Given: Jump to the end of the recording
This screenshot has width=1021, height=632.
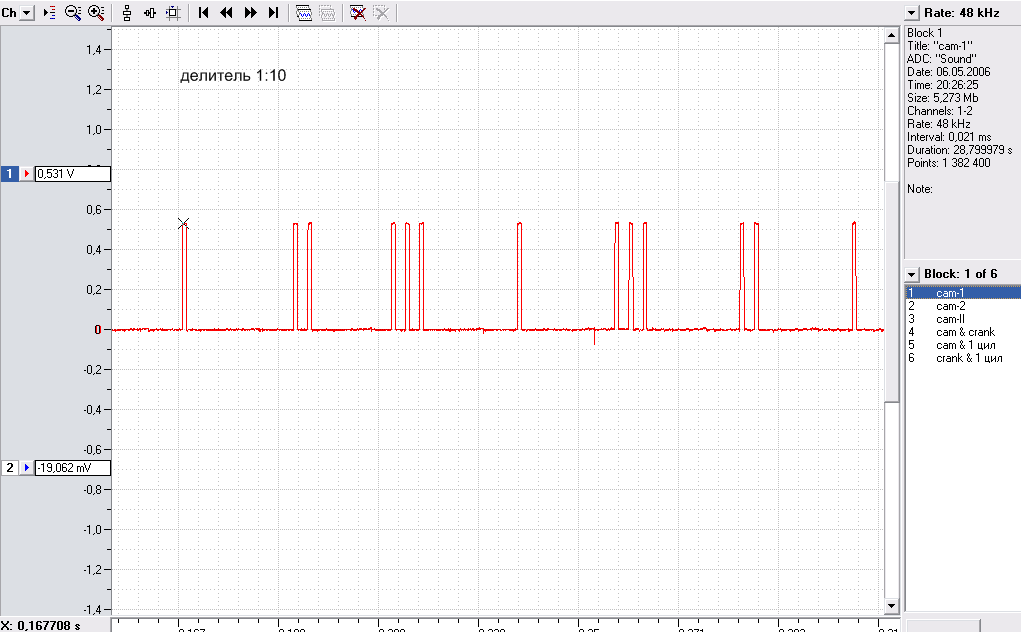Looking at the screenshot, I should (x=273, y=13).
